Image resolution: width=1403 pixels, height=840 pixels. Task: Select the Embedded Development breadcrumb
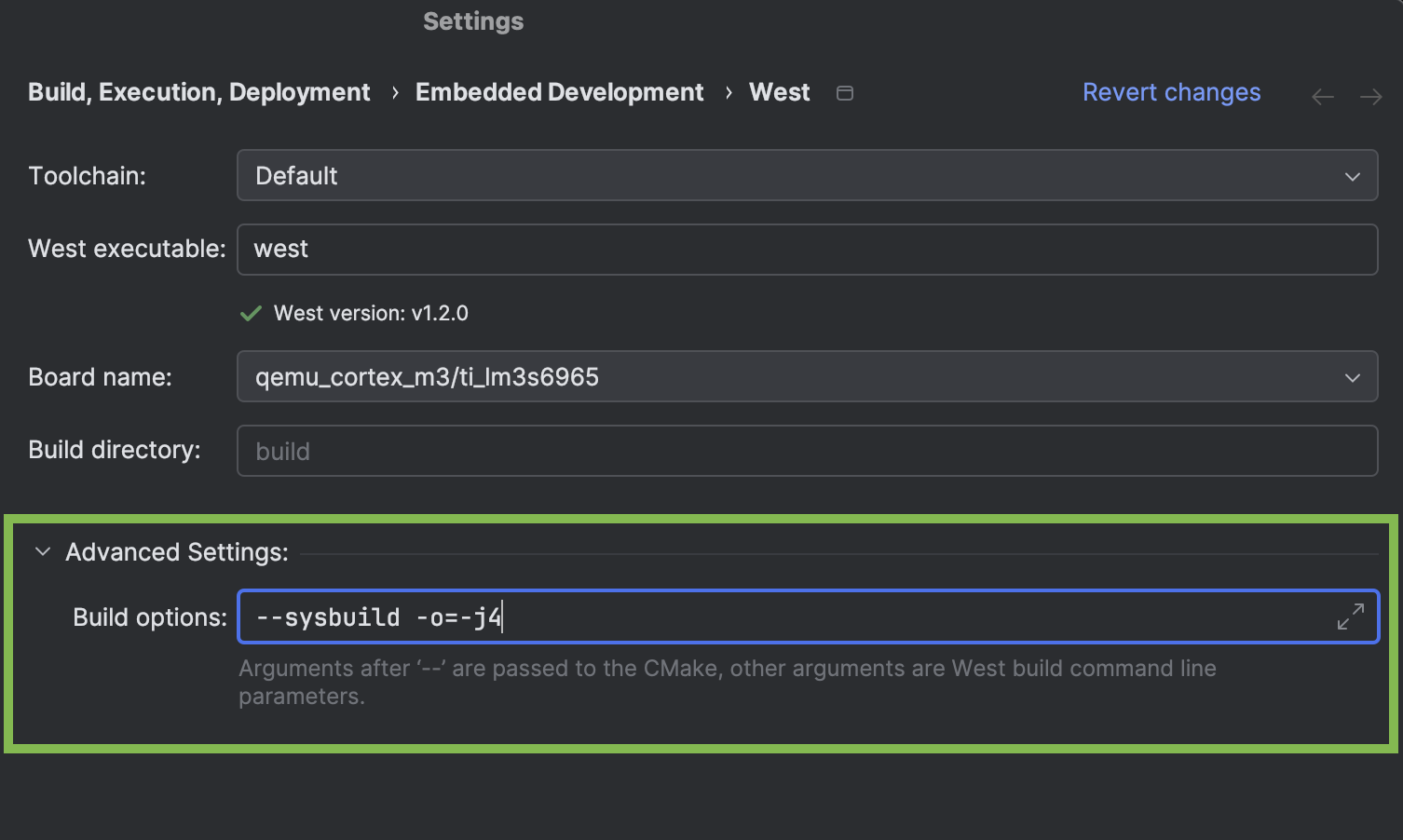coord(559,92)
